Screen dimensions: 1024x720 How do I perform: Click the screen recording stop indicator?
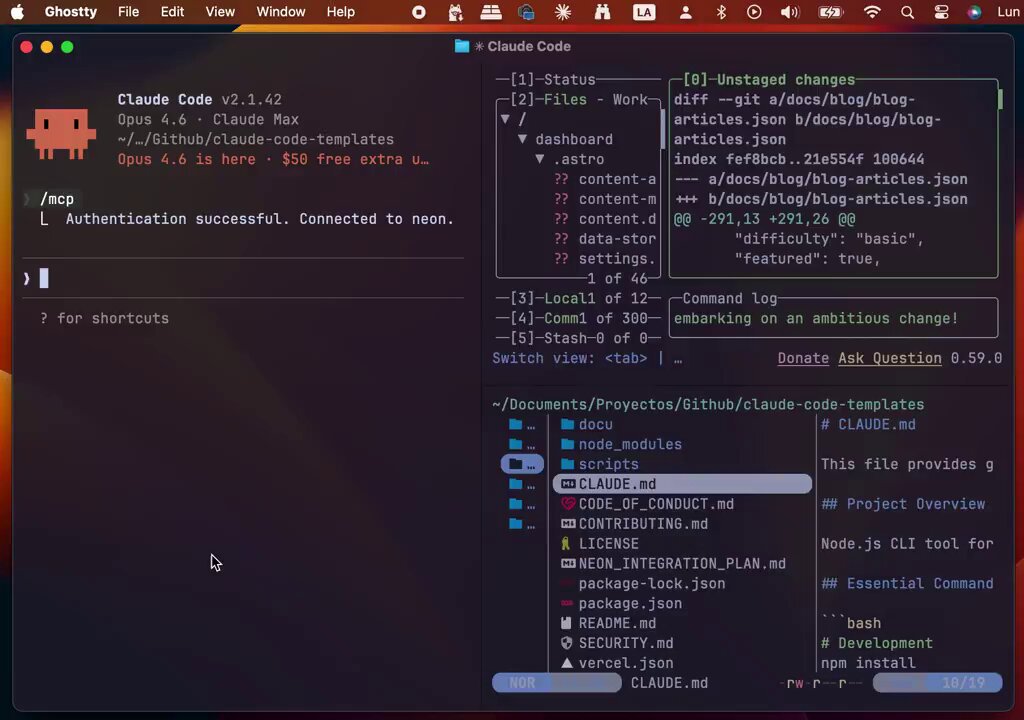(419, 12)
